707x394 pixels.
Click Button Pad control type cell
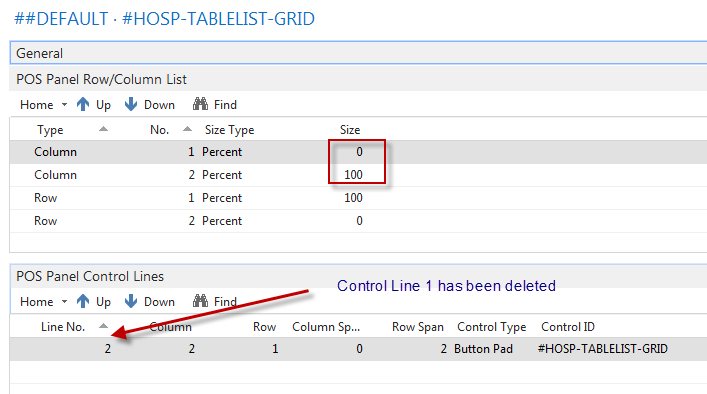pyautogui.click(x=483, y=349)
